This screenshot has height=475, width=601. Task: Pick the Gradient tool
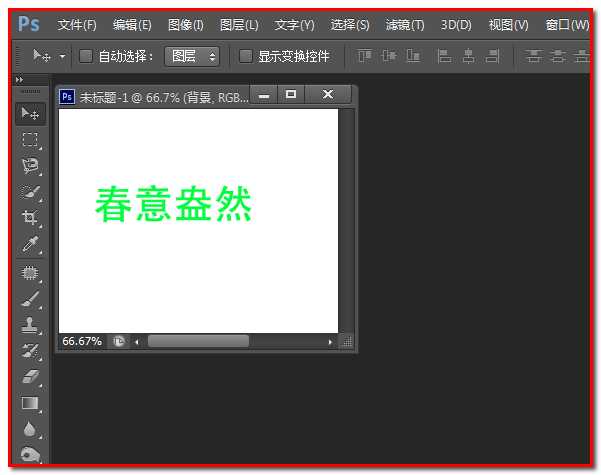point(30,403)
